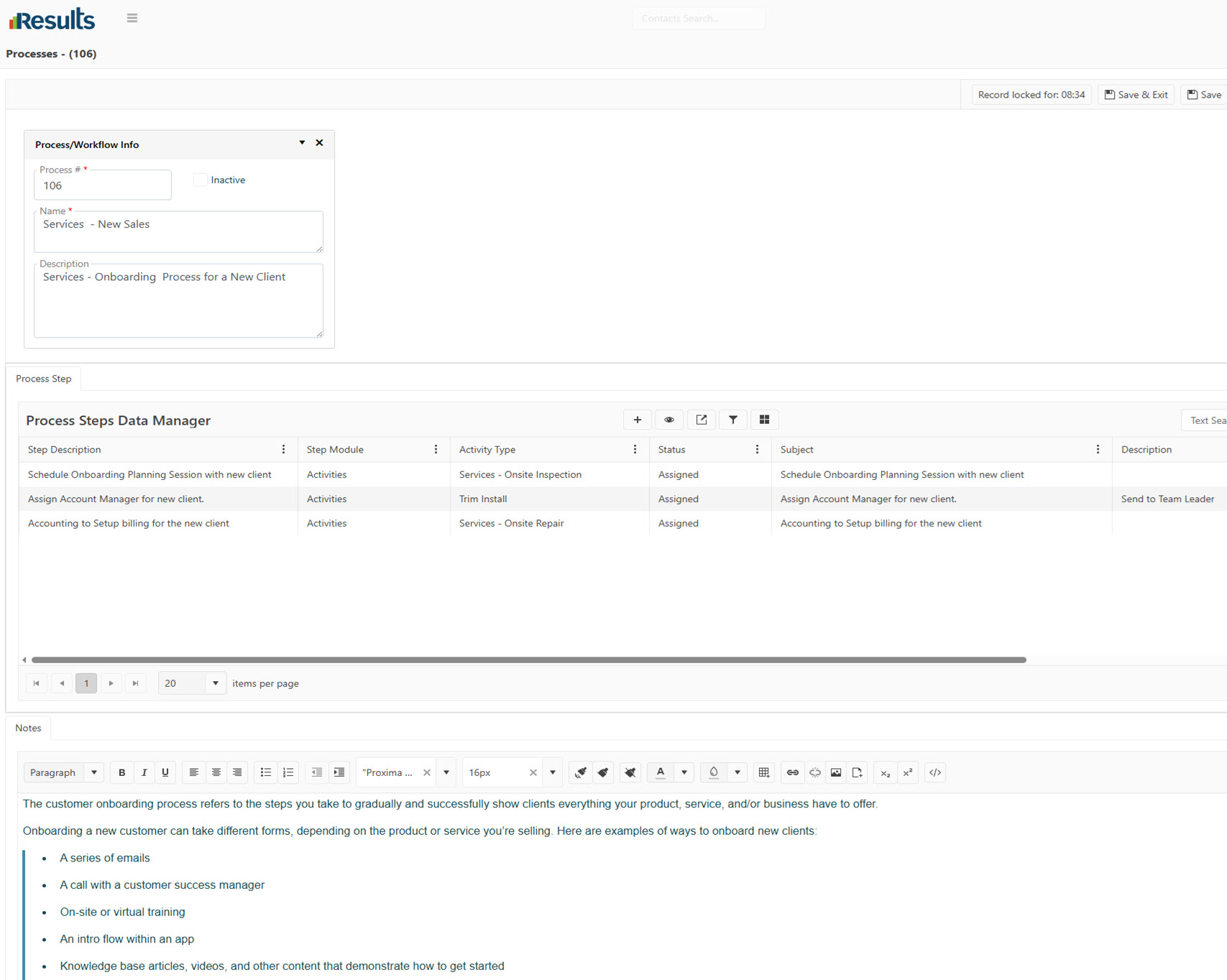
Task: Open the Paragraph format dropdown
Action: 64,772
